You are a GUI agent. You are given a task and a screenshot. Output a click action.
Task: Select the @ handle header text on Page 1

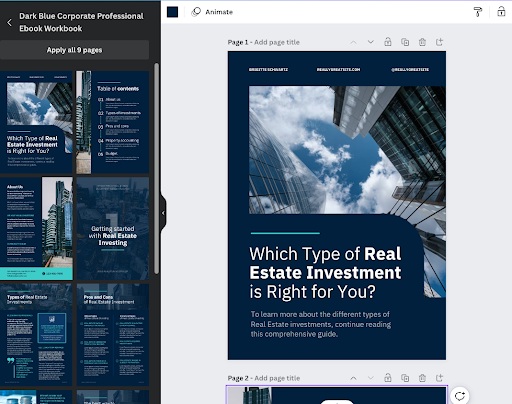[410, 69]
